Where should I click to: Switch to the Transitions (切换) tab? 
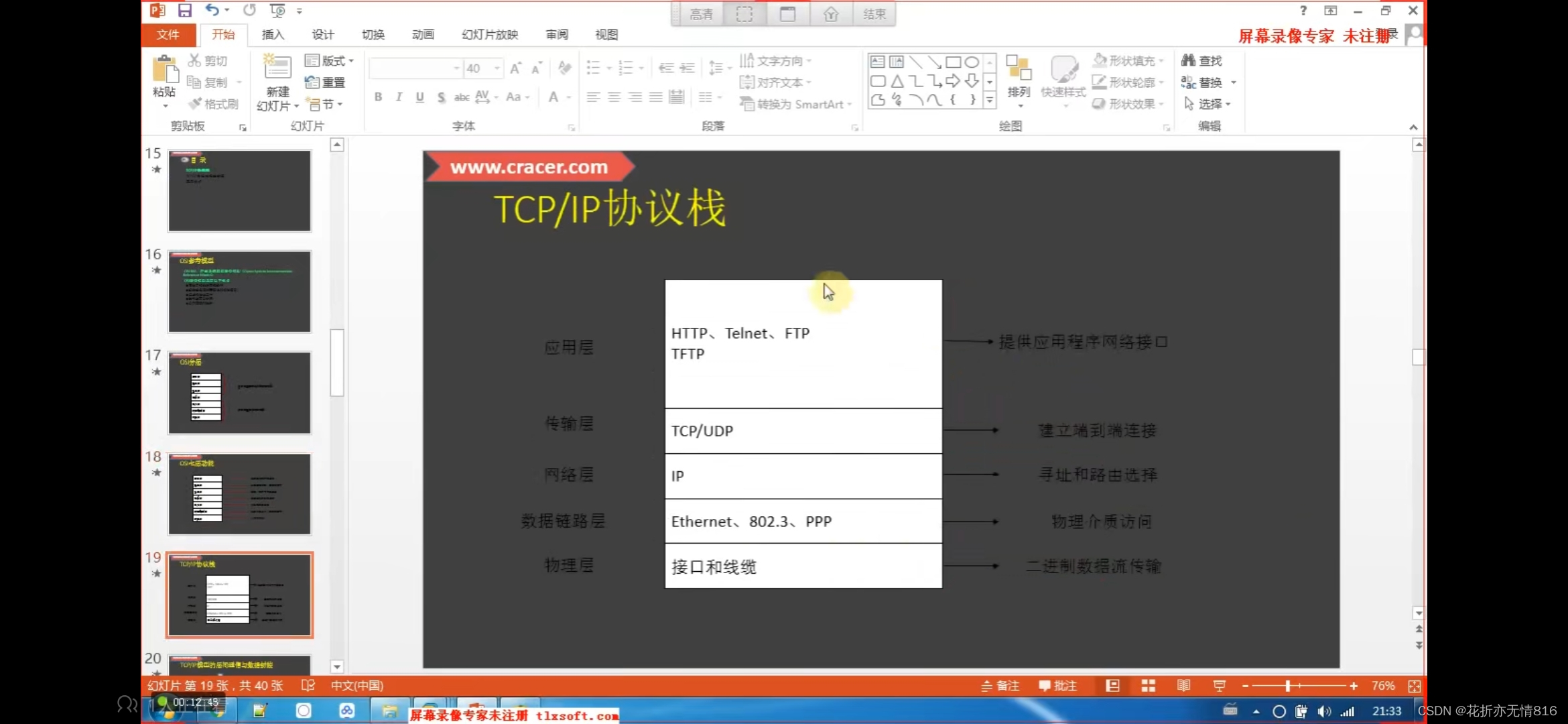click(x=373, y=34)
